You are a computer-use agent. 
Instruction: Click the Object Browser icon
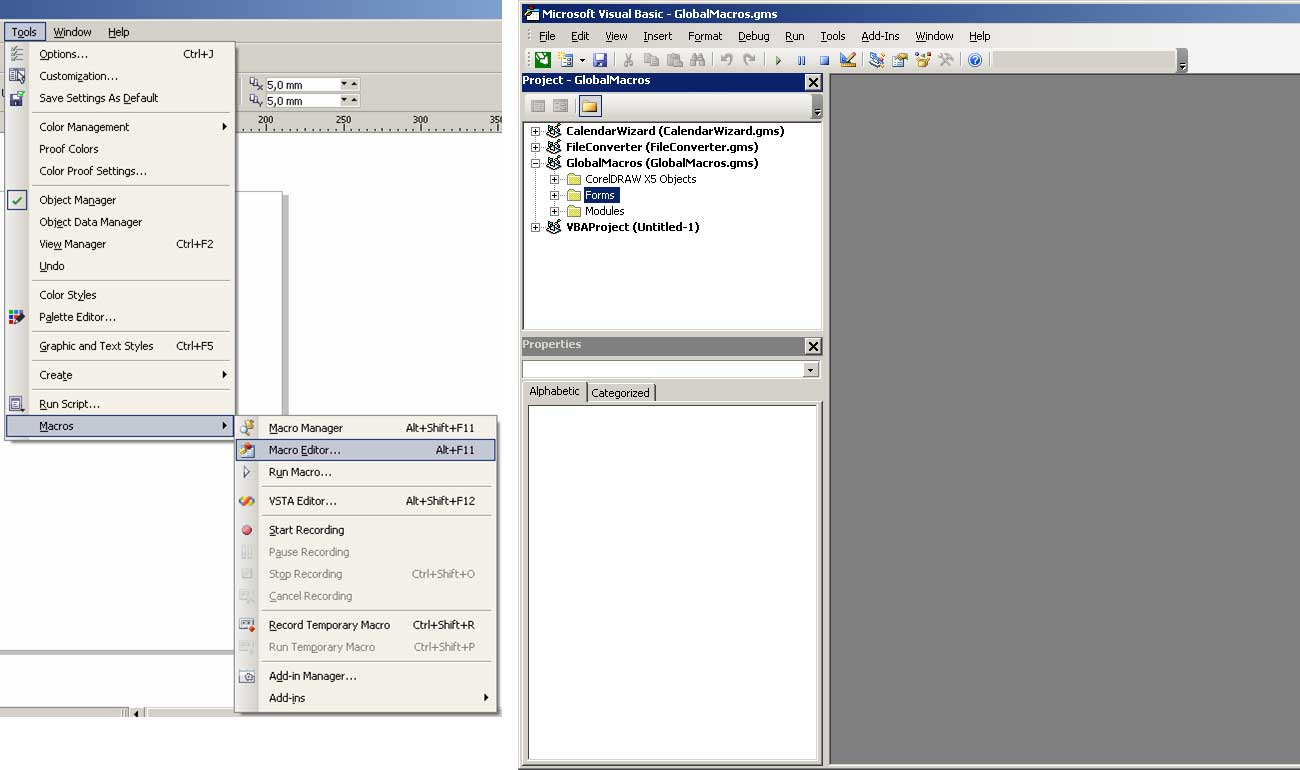(922, 60)
